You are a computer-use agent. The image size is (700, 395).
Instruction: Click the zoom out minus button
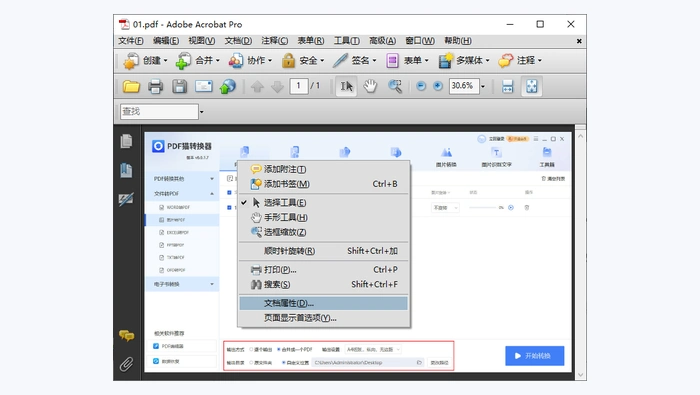421,86
